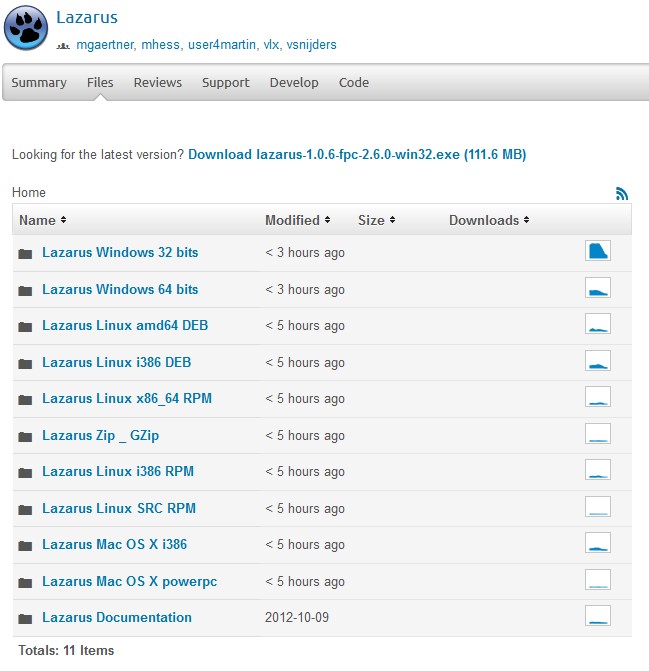Open the RSS feed icon
The width and height of the screenshot is (649, 671).
622,193
